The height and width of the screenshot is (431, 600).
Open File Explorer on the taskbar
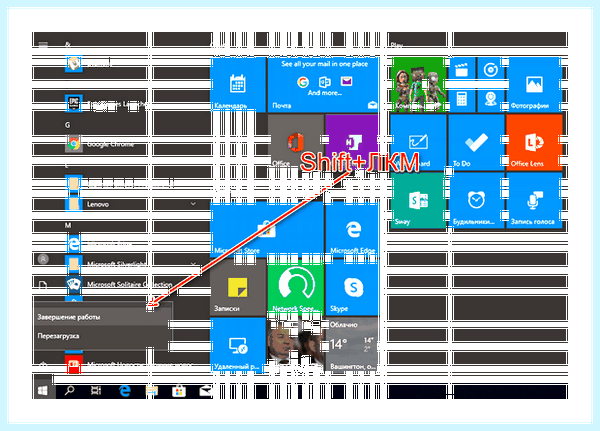coord(152,390)
